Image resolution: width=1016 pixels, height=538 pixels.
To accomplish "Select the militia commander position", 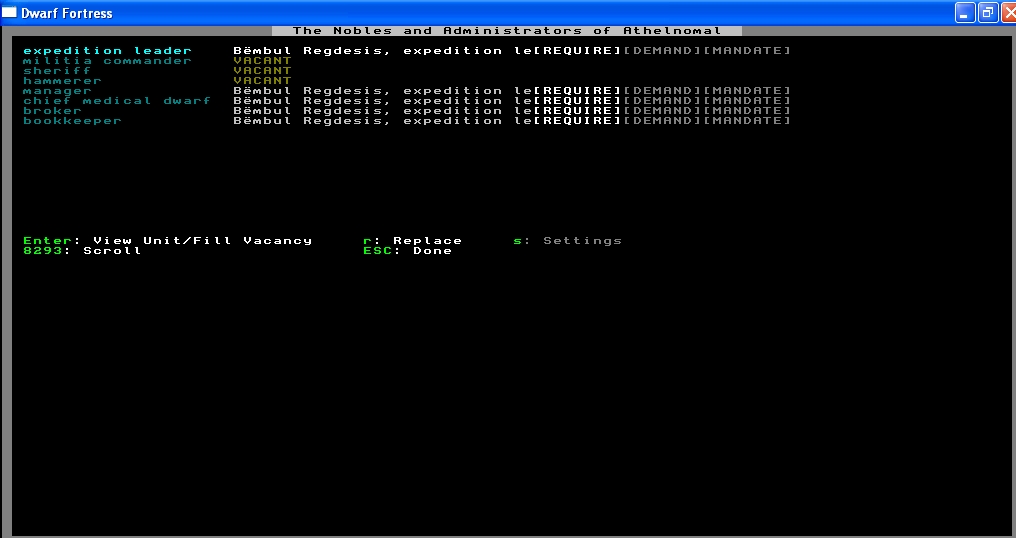I will (108, 61).
